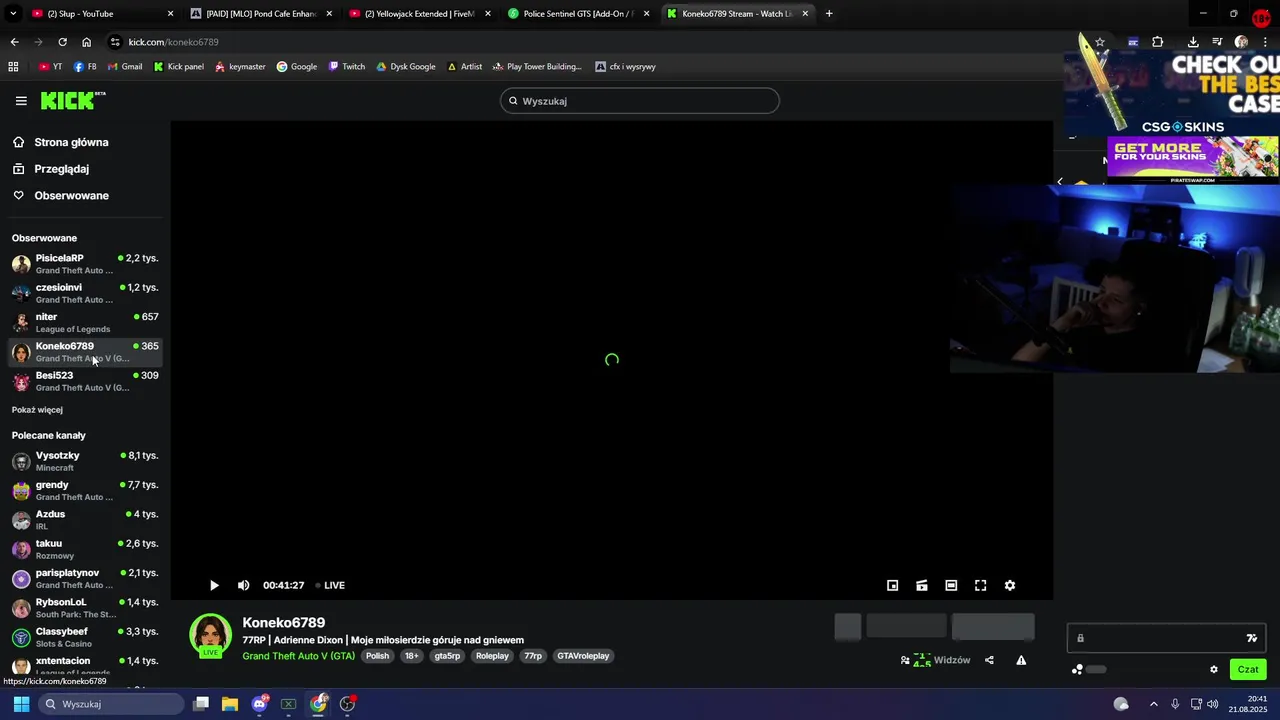Mute the stream volume speaker icon
The image size is (1280, 720).
[x=243, y=585]
